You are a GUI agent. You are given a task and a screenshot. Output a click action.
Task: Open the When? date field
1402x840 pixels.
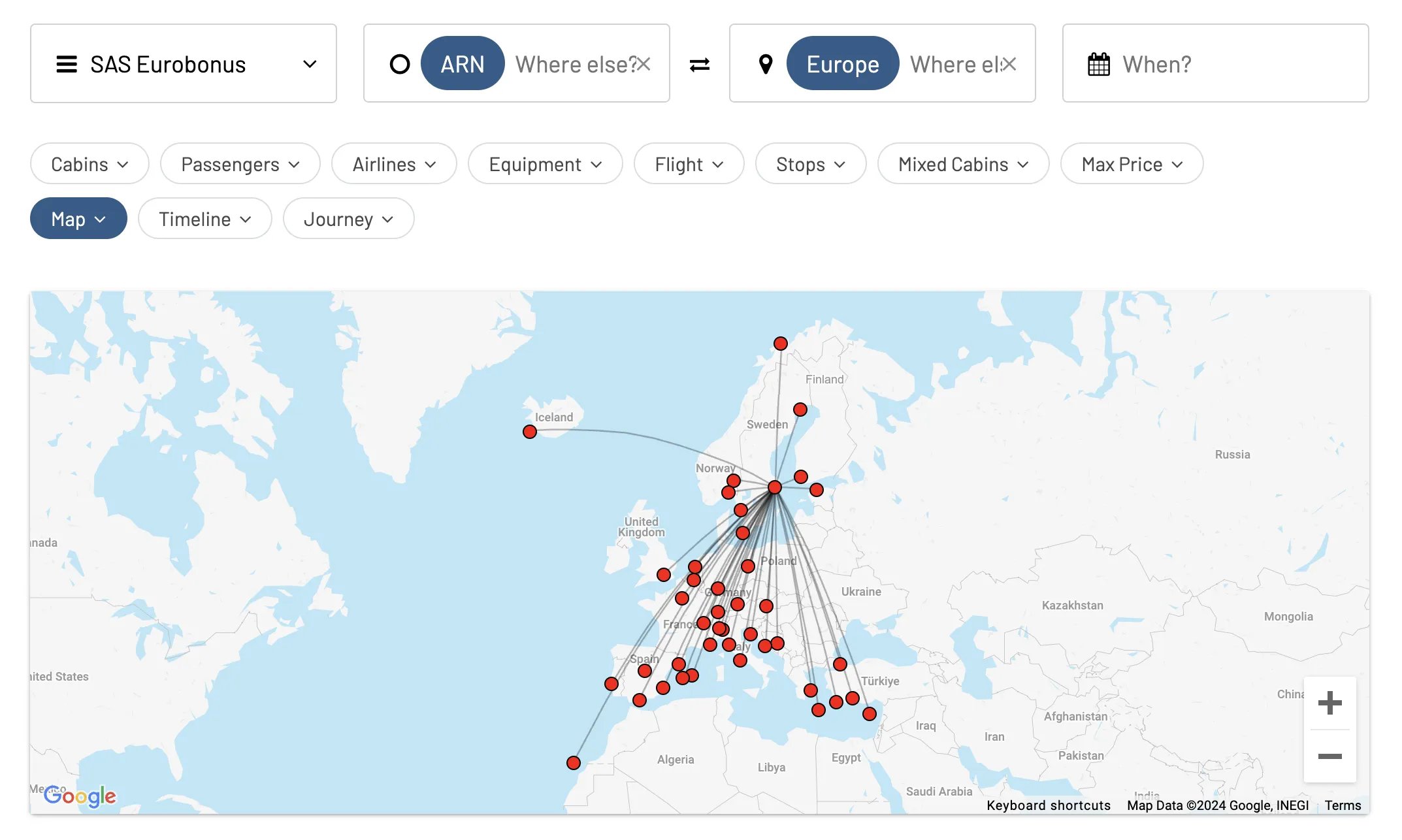click(1215, 63)
